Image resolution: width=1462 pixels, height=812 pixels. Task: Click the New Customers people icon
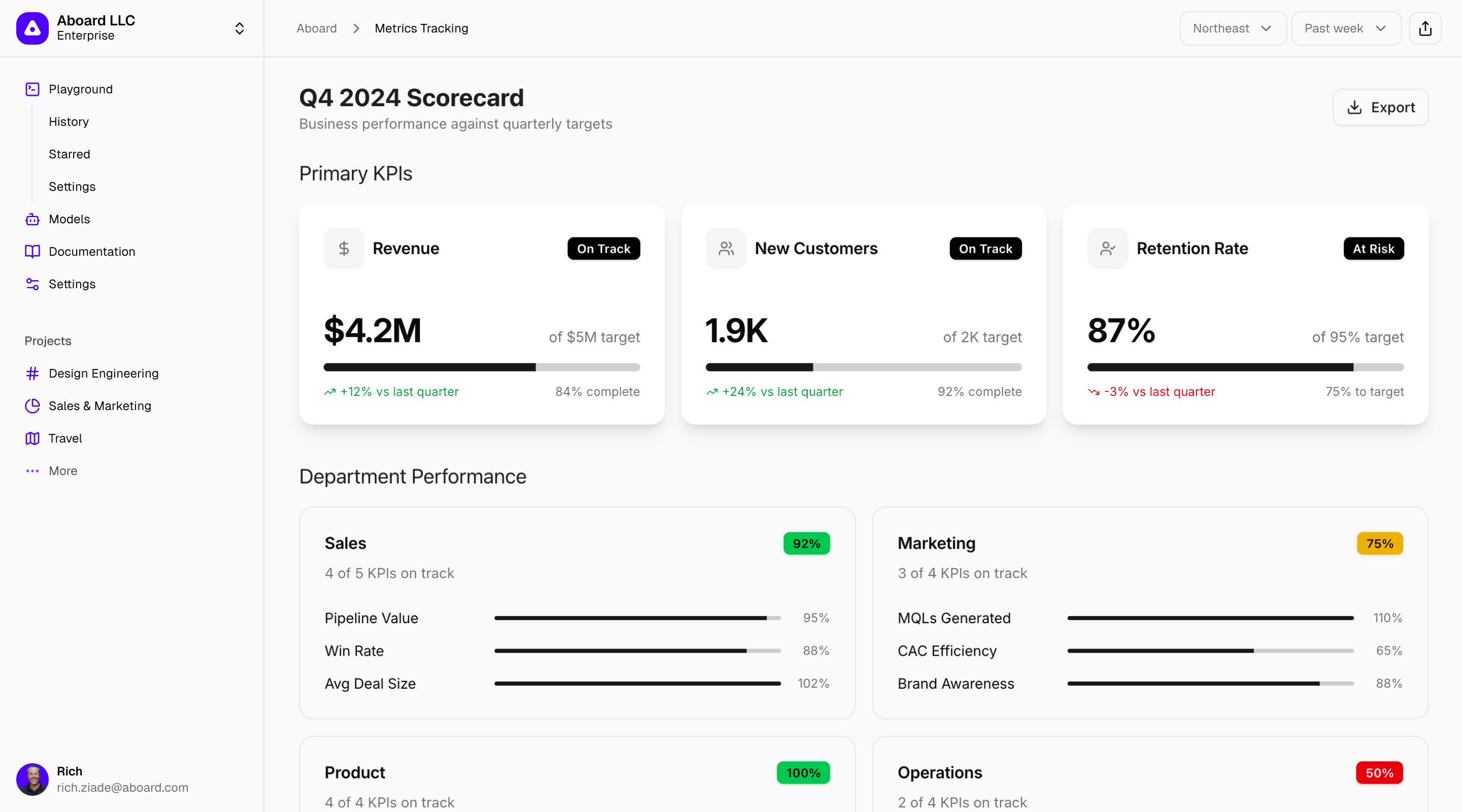coord(726,249)
